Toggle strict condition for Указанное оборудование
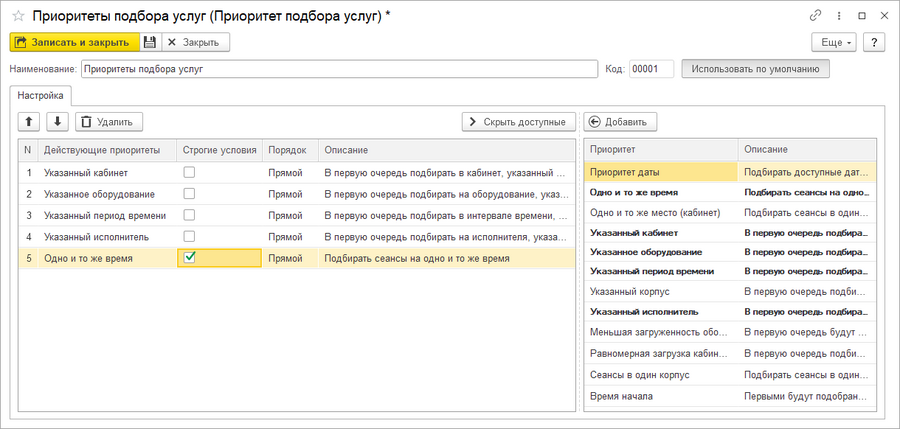The width and height of the screenshot is (900, 429). [189, 194]
